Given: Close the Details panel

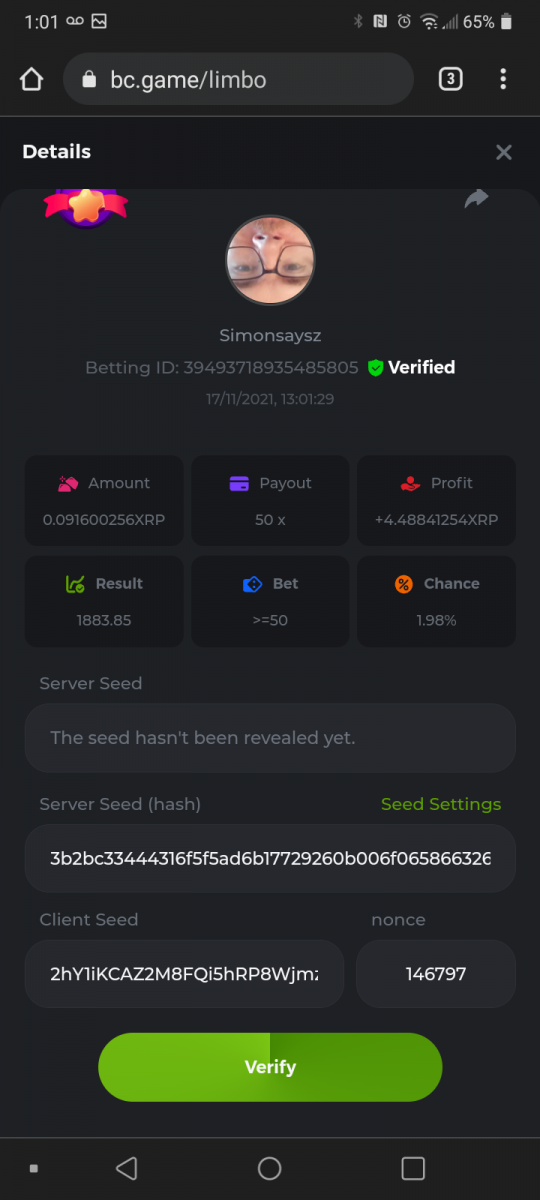Looking at the screenshot, I should [x=504, y=152].
